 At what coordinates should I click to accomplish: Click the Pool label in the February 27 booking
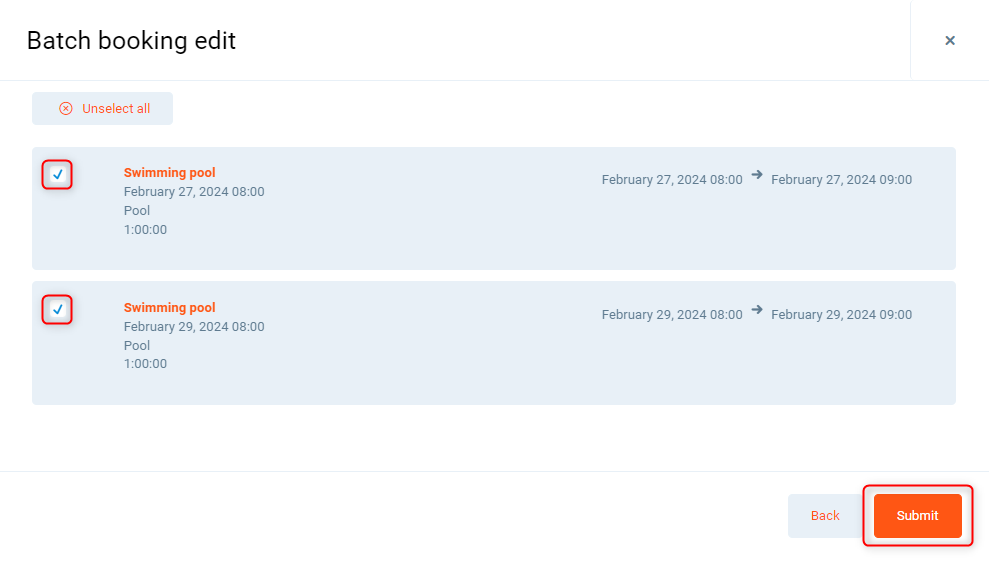click(137, 211)
